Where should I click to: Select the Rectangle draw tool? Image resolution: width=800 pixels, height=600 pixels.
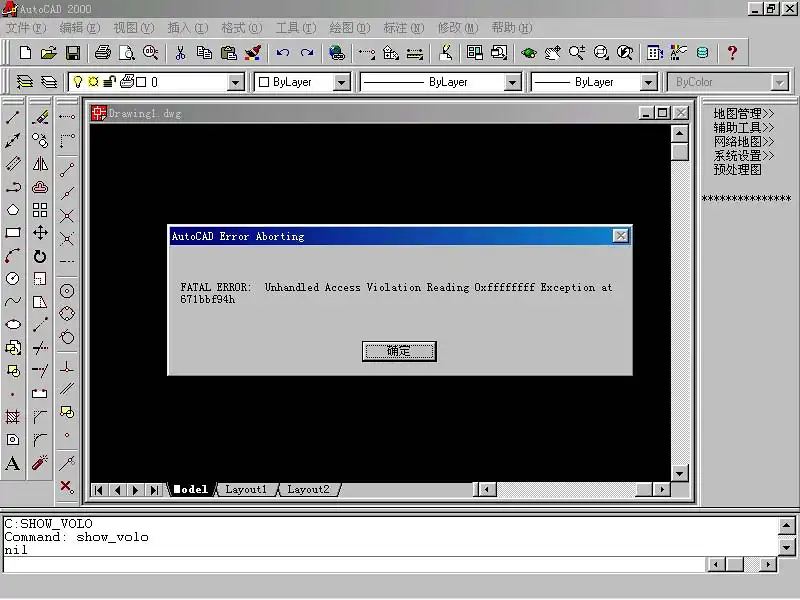13,233
